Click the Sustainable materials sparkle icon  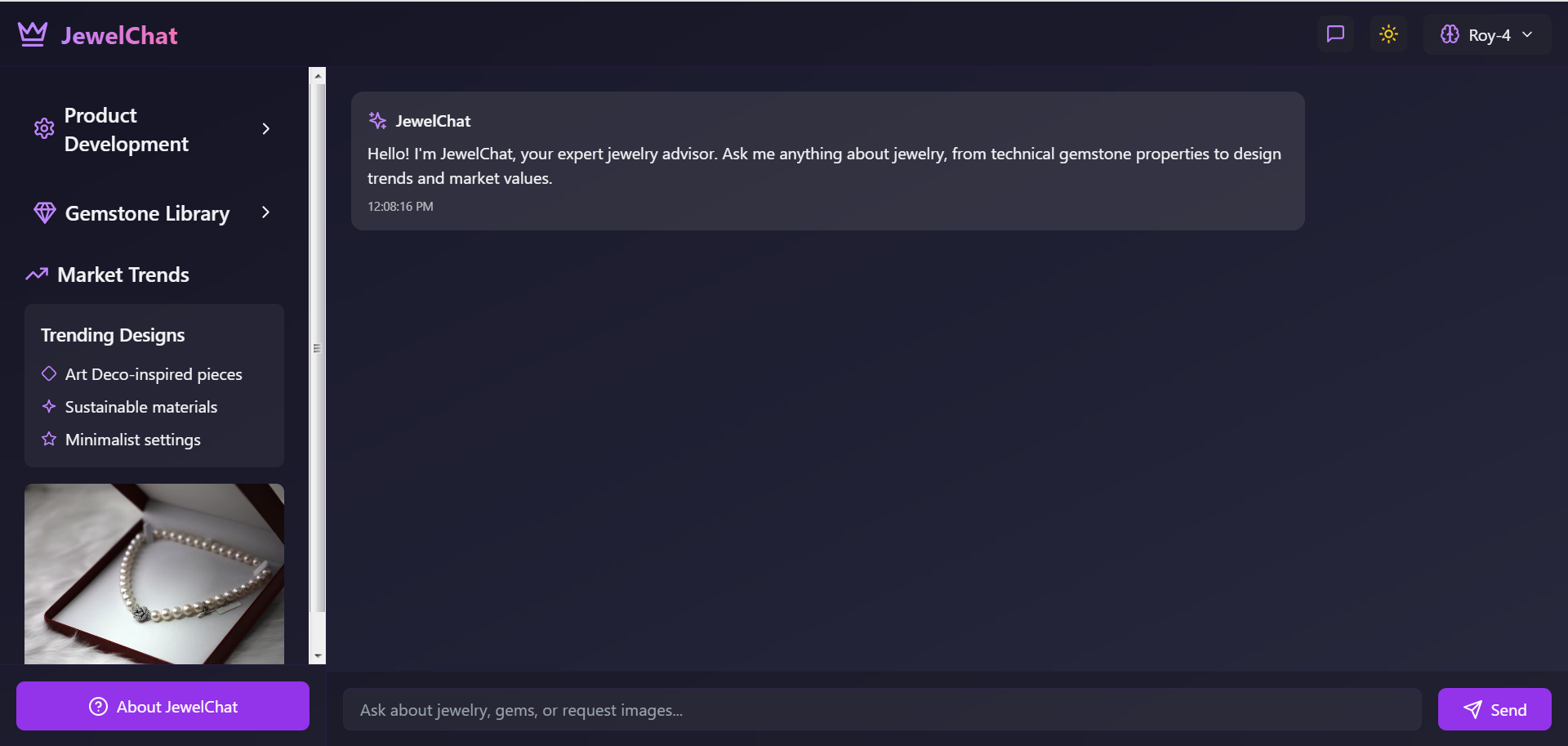click(49, 407)
